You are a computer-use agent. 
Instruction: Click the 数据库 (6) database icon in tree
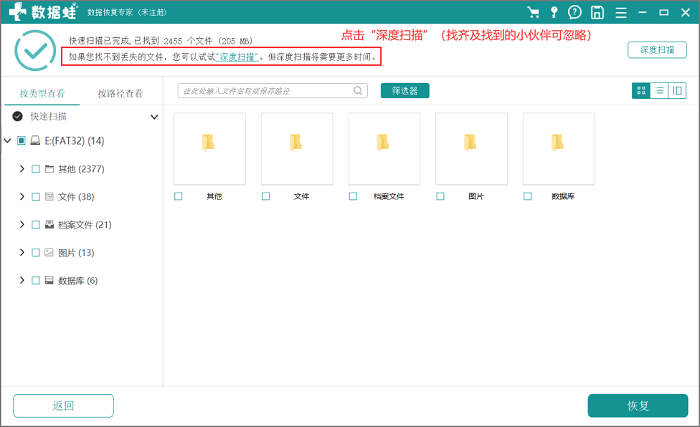[x=49, y=280]
